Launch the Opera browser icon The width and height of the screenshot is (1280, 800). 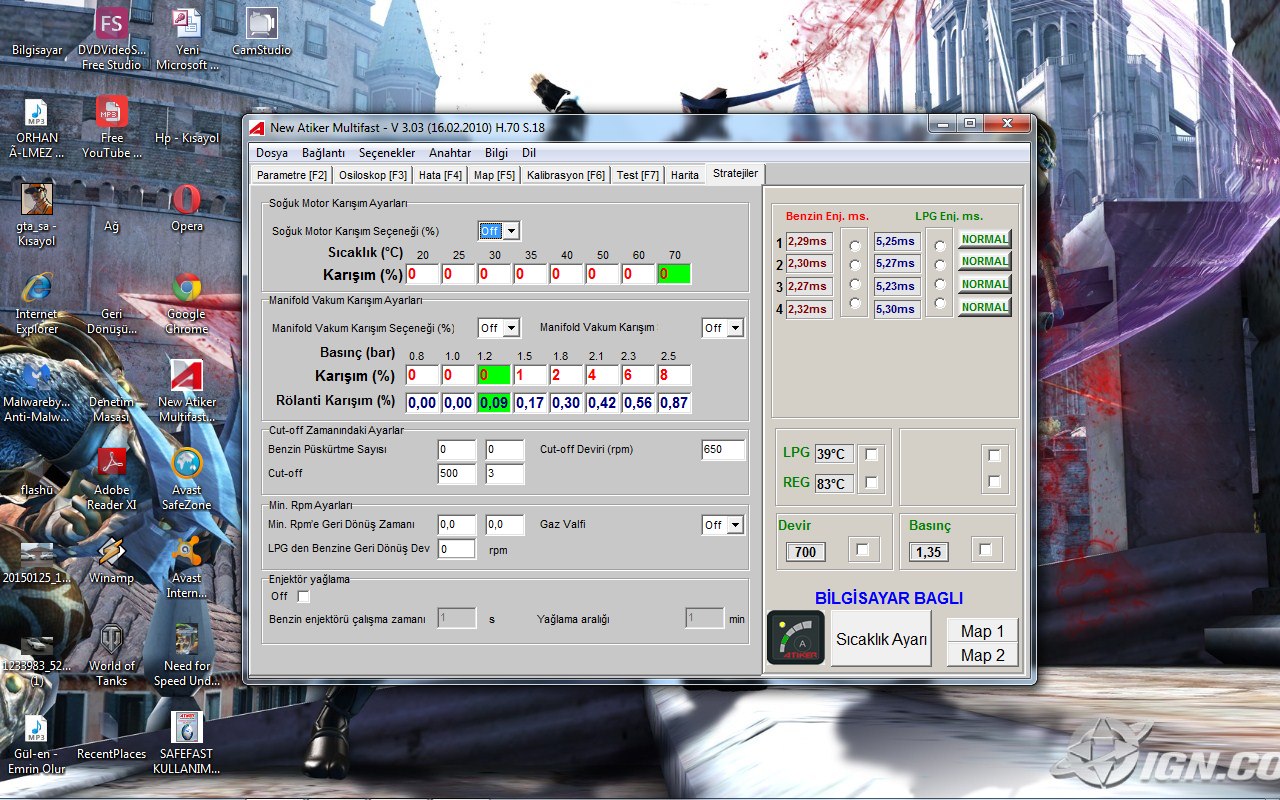187,208
